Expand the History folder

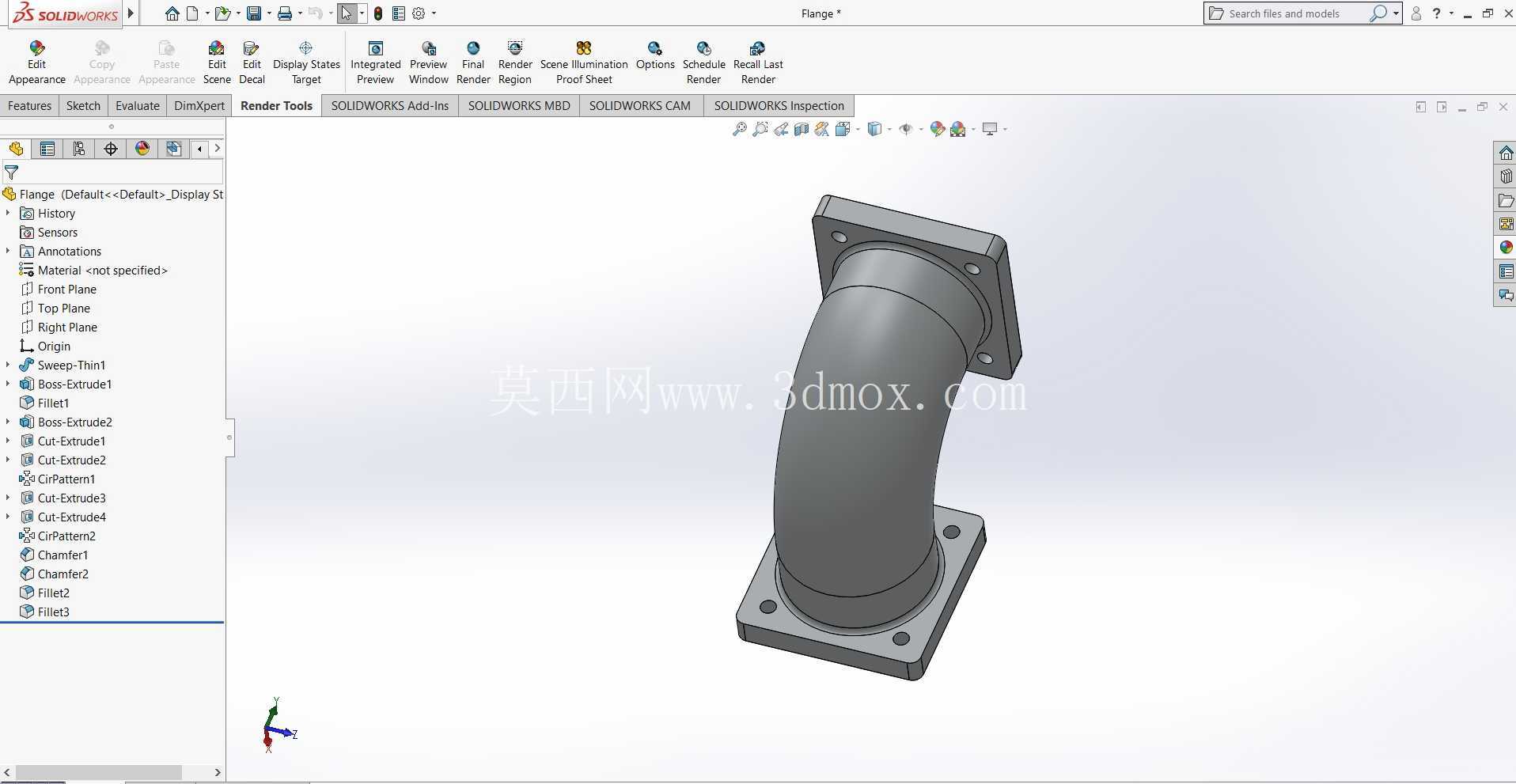(x=8, y=213)
